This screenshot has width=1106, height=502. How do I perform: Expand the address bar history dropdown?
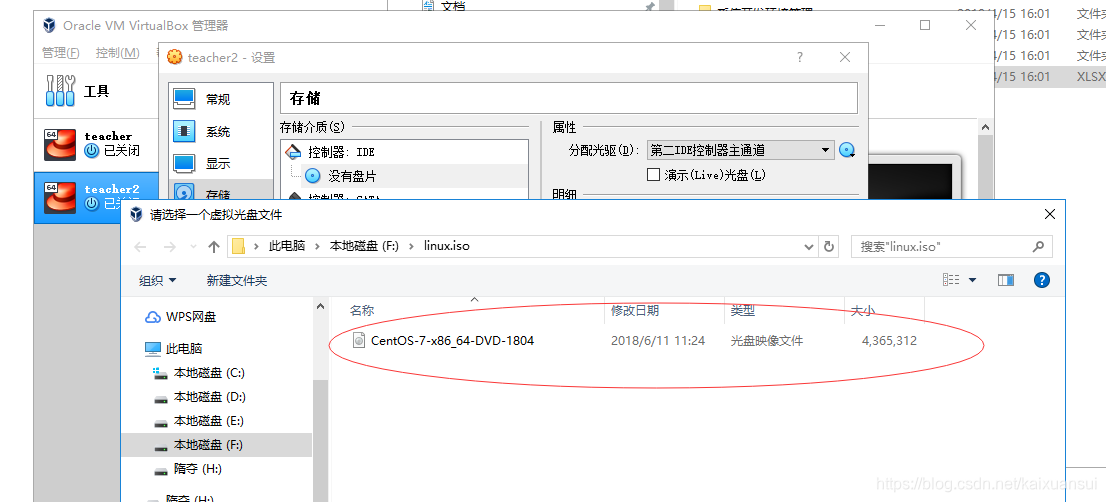(810, 246)
